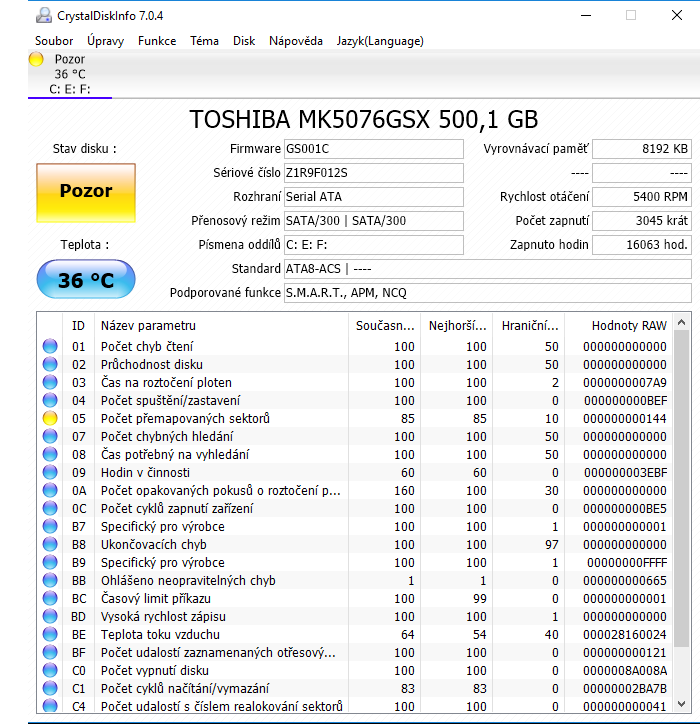
Task: Click the rotation rate field 5400 RPM
Action: tap(642, 197)
